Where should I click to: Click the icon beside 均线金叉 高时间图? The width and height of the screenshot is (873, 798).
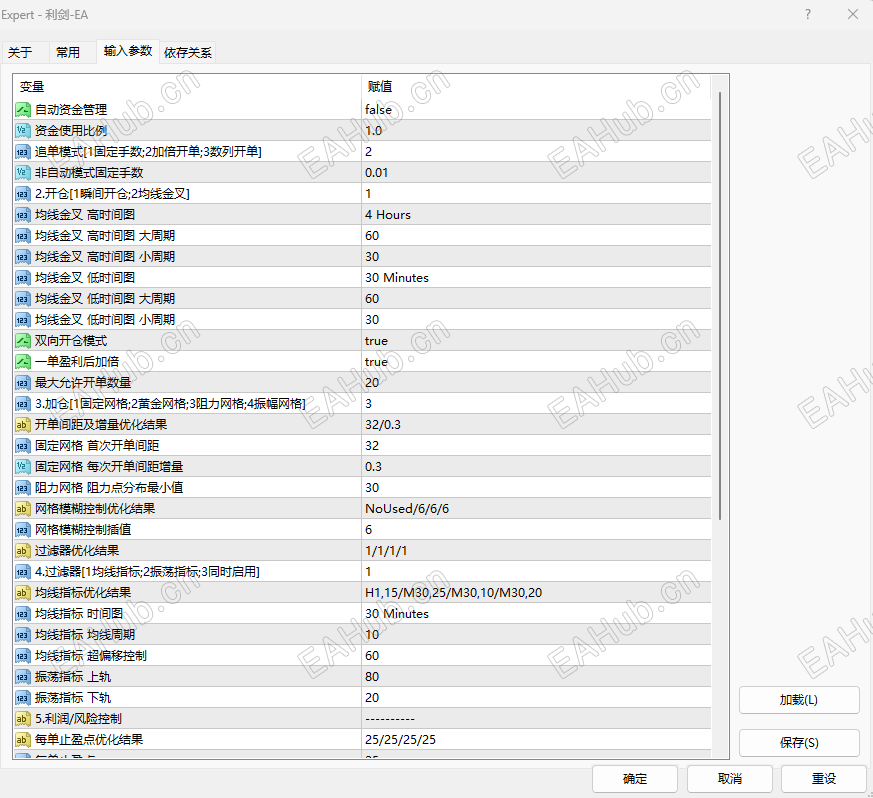(22, 215)
